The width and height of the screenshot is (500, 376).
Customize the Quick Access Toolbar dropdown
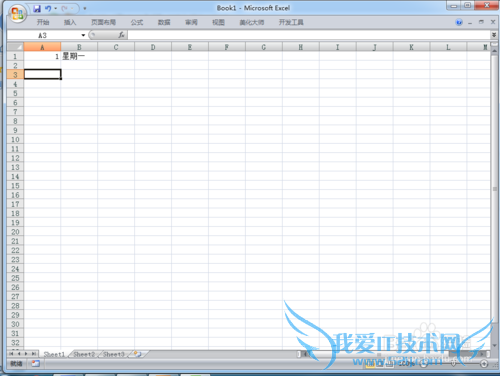tap(85, 8)
